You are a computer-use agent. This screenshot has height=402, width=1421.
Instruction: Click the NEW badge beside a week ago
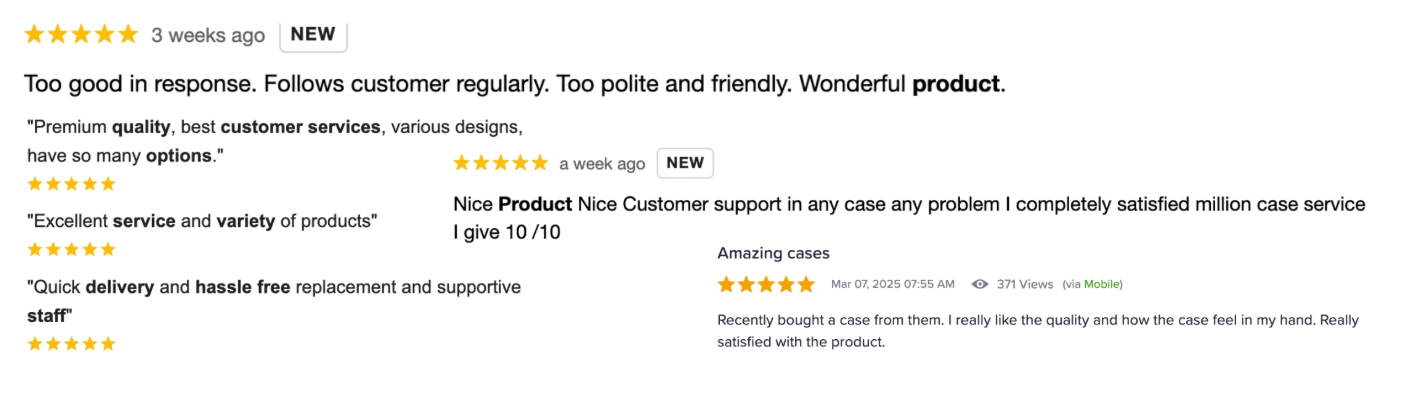[685, 162]
